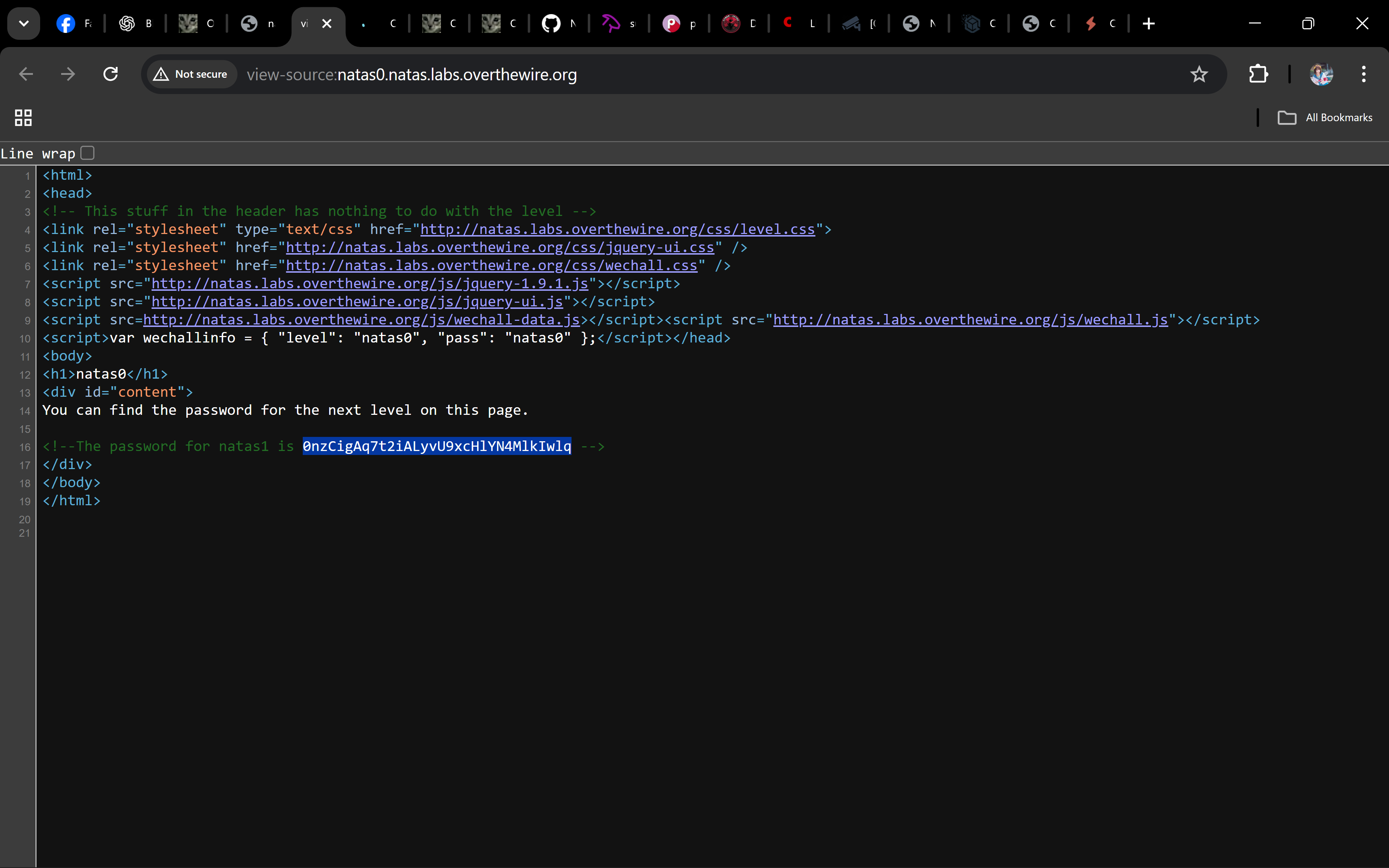The image size is (1389, 868).
Task: Click the back navigation arrow
Action: click(26, 74)
